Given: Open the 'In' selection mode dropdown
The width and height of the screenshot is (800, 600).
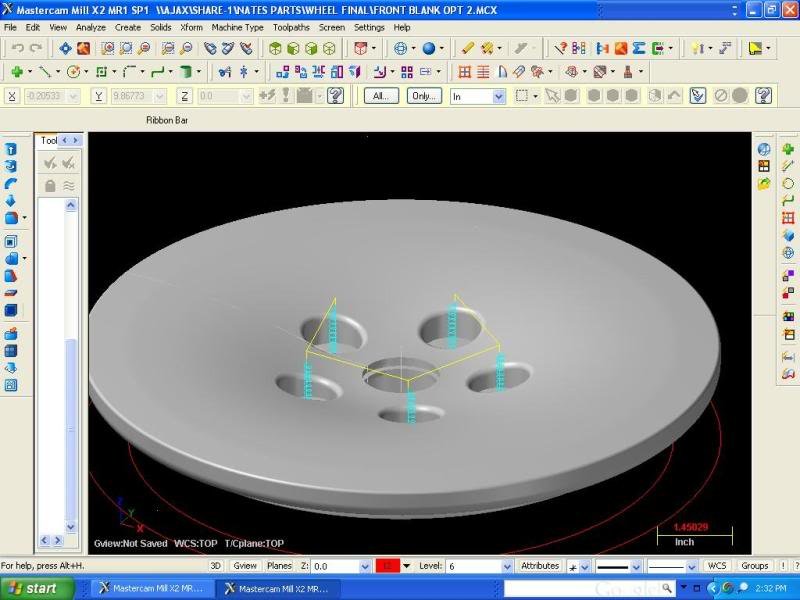Looking at the screenshot, I should [498, 97].
